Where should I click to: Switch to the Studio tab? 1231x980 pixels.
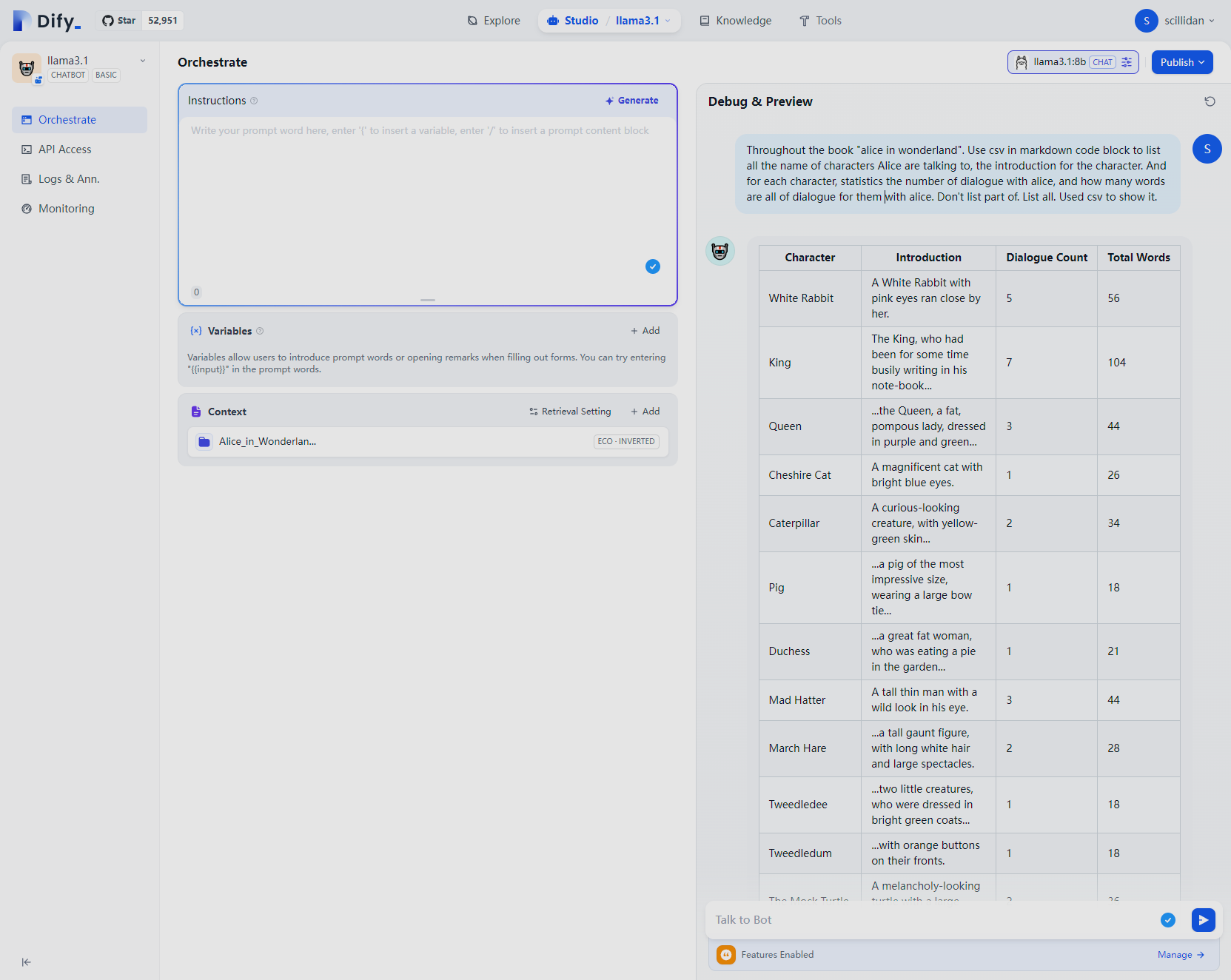(x=572, y=21)
